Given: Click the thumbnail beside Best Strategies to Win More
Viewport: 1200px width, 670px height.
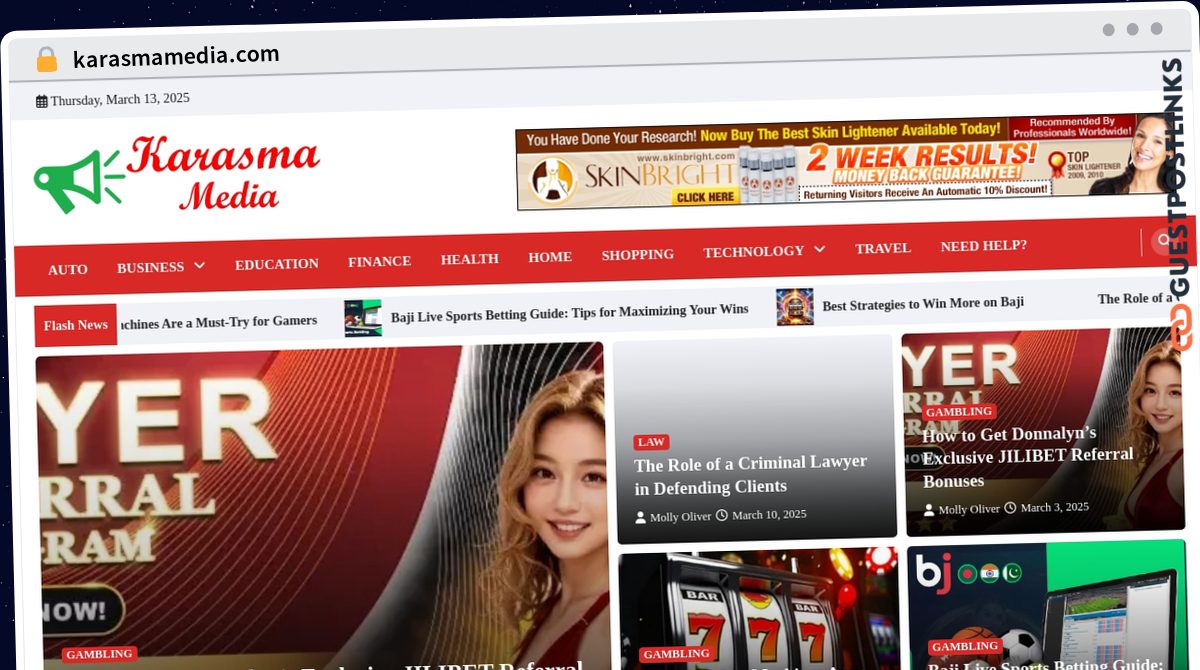Looking at the screenshot, I should click(795, 307).
